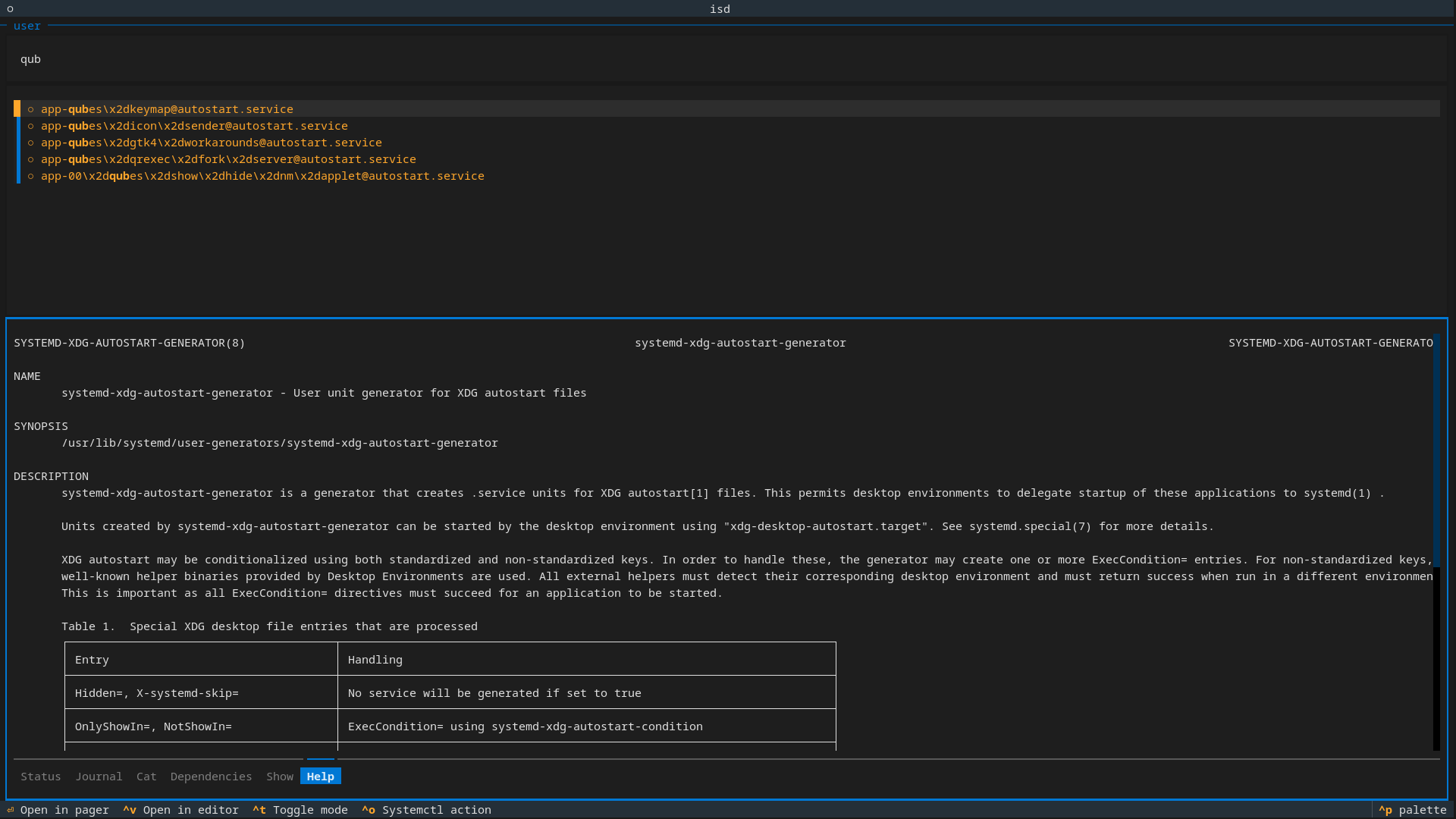
Task: Click '^o Systemctl action' footer shortcut
Action: point(426,810)
